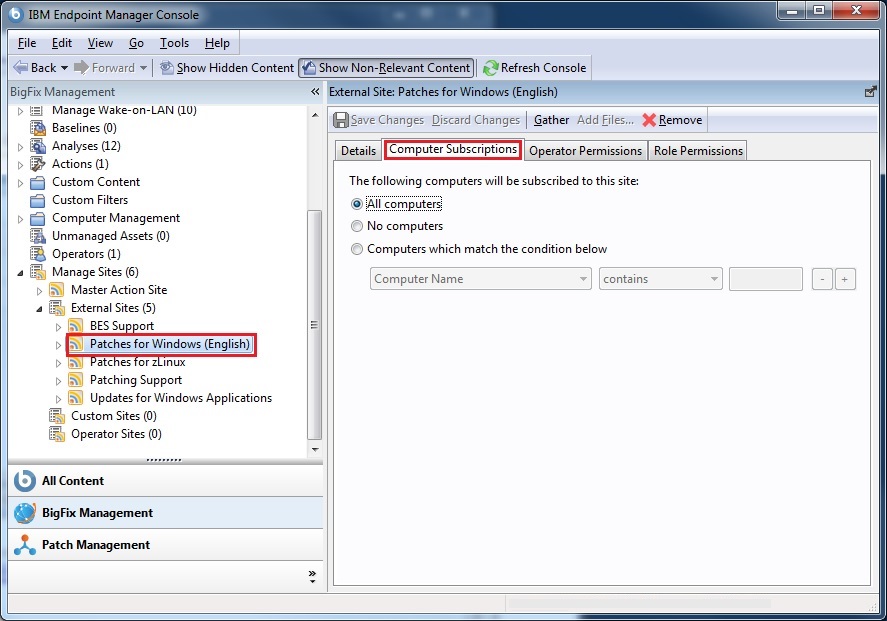The width and height of the screenshot is (887, 621).
Task: Click the Master Action Site feed icon
Action: coord(57,290)
